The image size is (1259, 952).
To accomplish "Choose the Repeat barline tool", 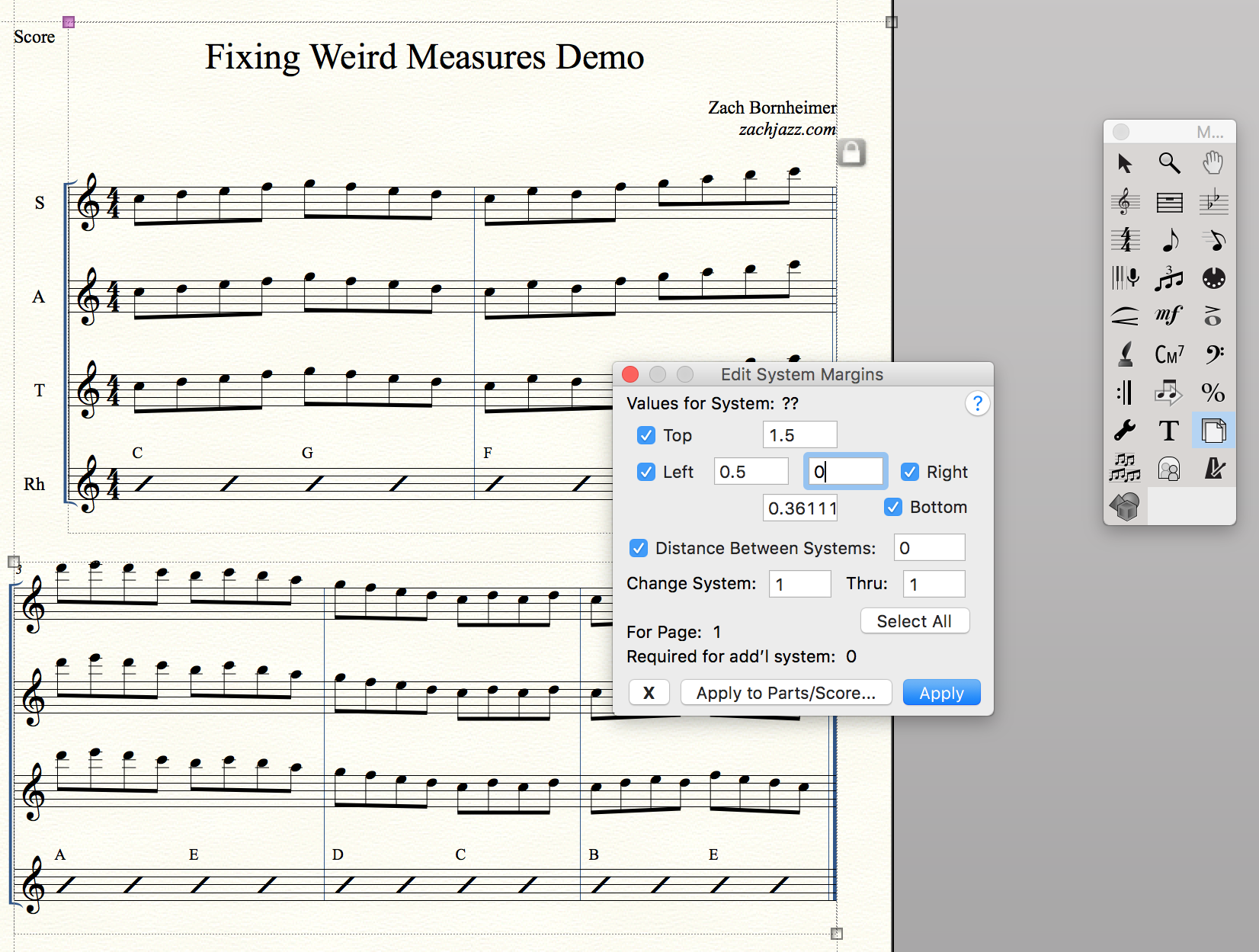I will click(1125, 393).
